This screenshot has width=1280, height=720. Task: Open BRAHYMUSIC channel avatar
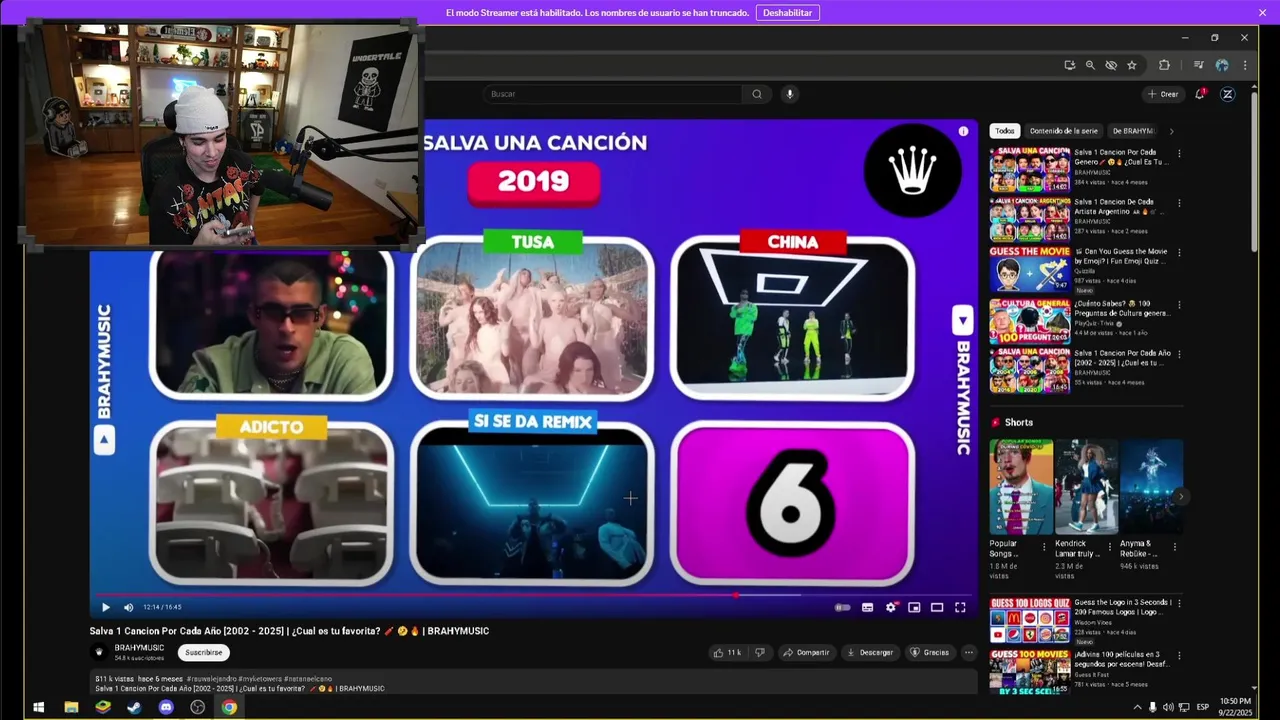(99, 652)
